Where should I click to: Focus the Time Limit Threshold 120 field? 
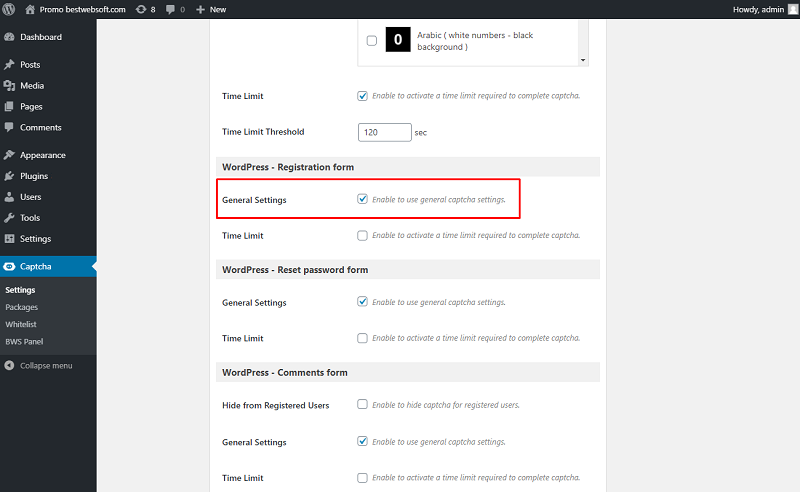pyautogui.click(x=385, y=132)
